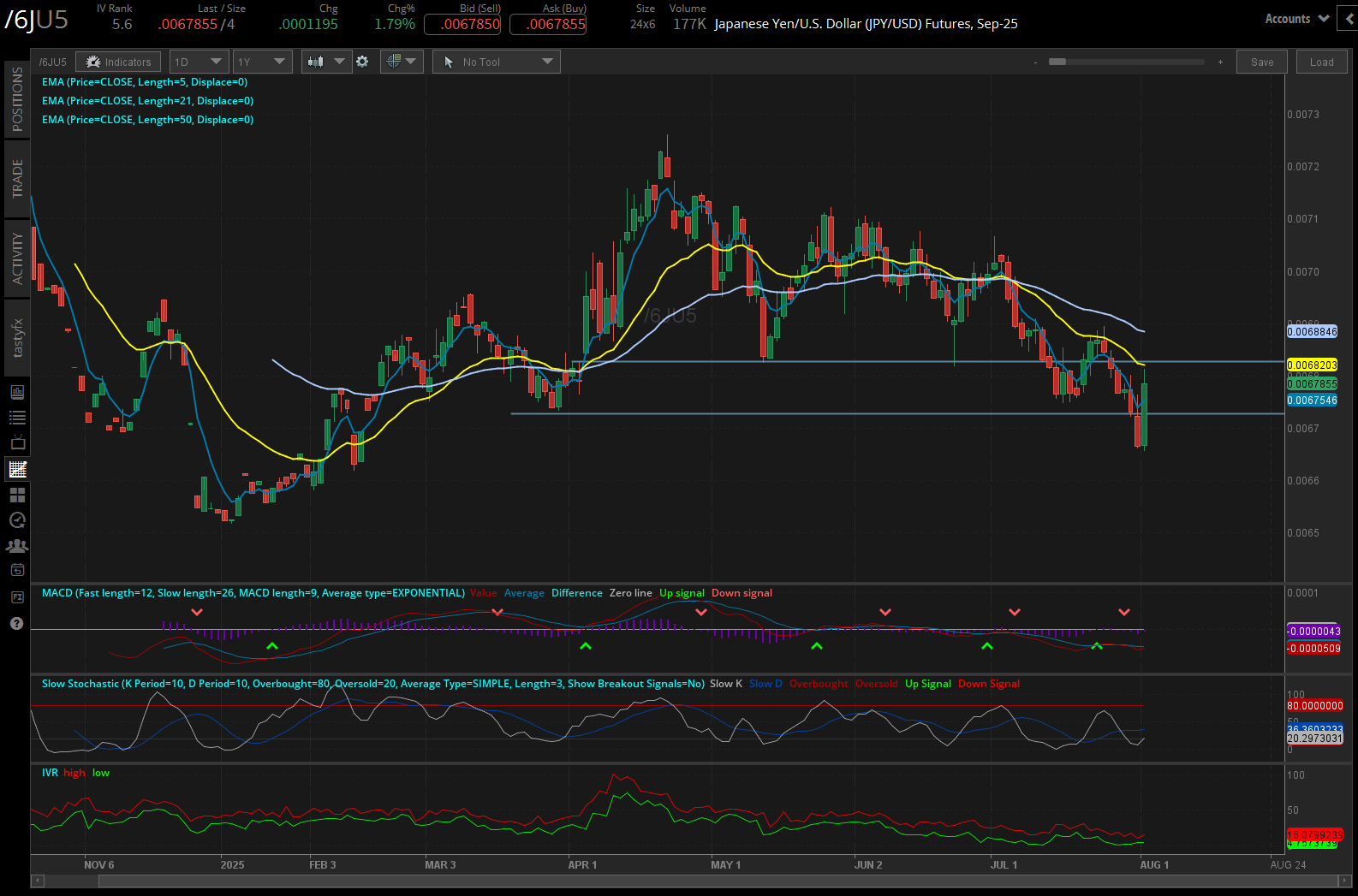Open the four-tile dashboard sidebar icon
The height and width of the screenshot is (896, 1358).
click(17, 495)
